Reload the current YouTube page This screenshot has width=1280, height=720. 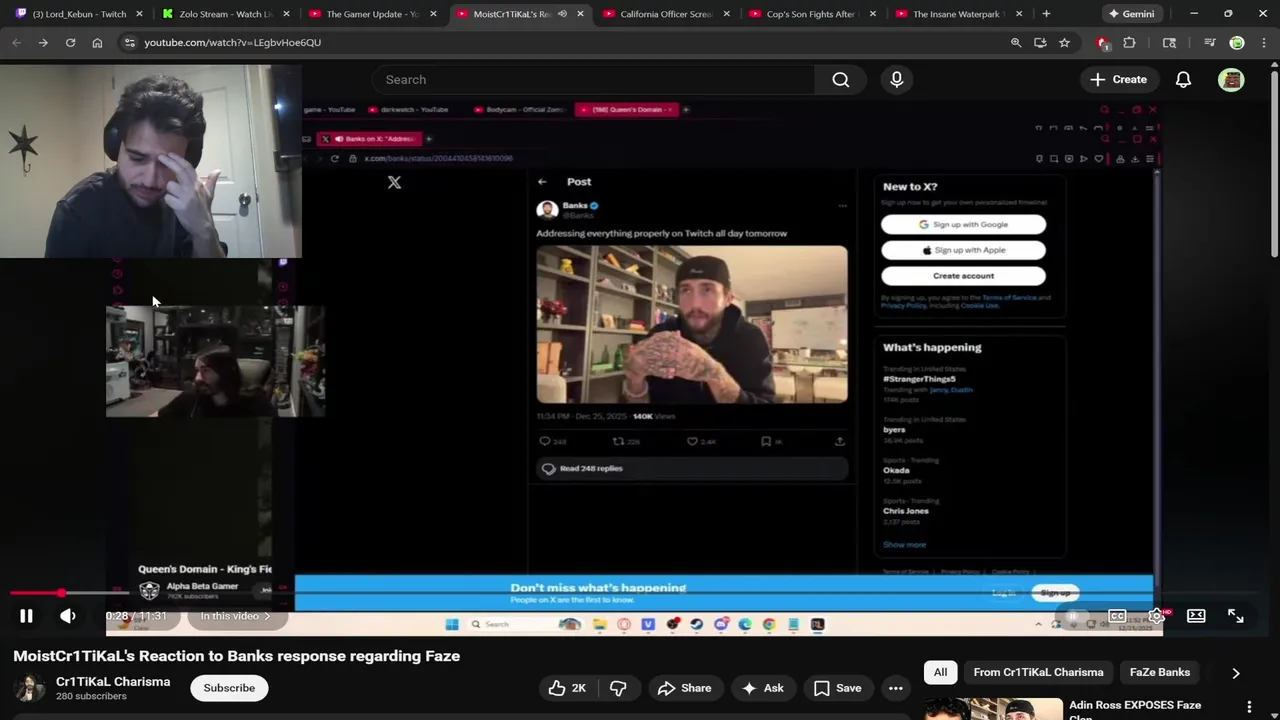pyautogui.click(x=70, y=43)
